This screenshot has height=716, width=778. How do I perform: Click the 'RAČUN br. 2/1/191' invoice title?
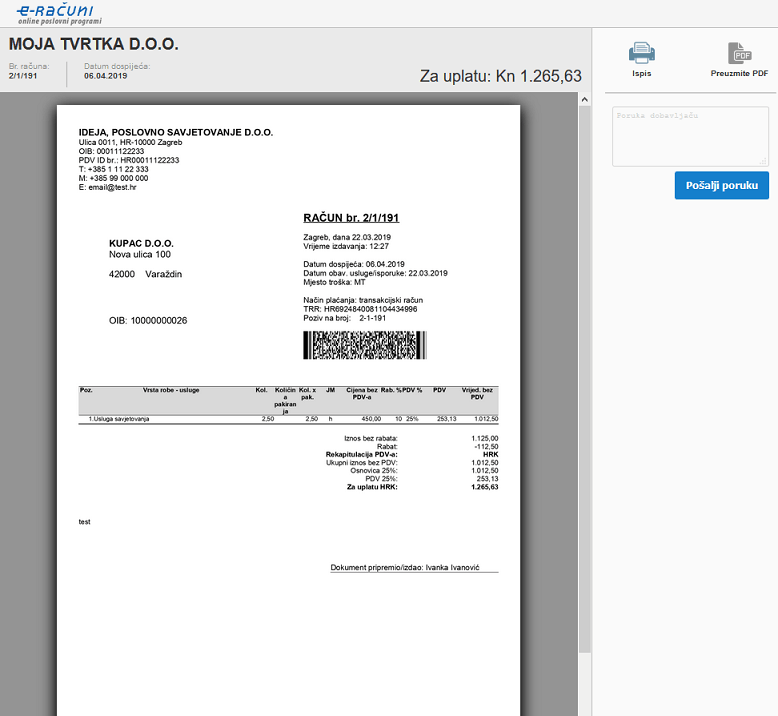coord(351,218)
